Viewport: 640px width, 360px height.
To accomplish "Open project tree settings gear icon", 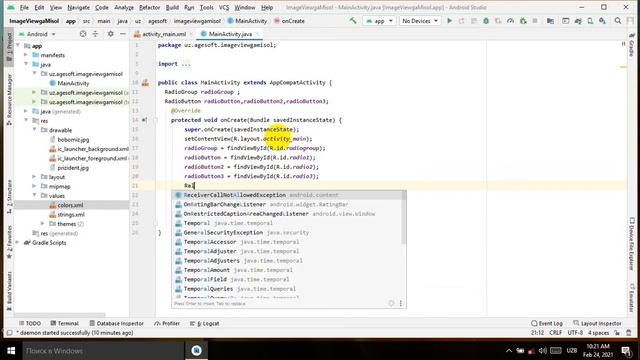I will (110, 34).
